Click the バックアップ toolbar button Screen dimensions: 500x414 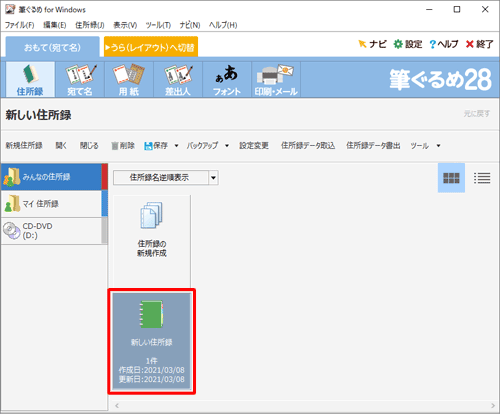pos(202,146)
